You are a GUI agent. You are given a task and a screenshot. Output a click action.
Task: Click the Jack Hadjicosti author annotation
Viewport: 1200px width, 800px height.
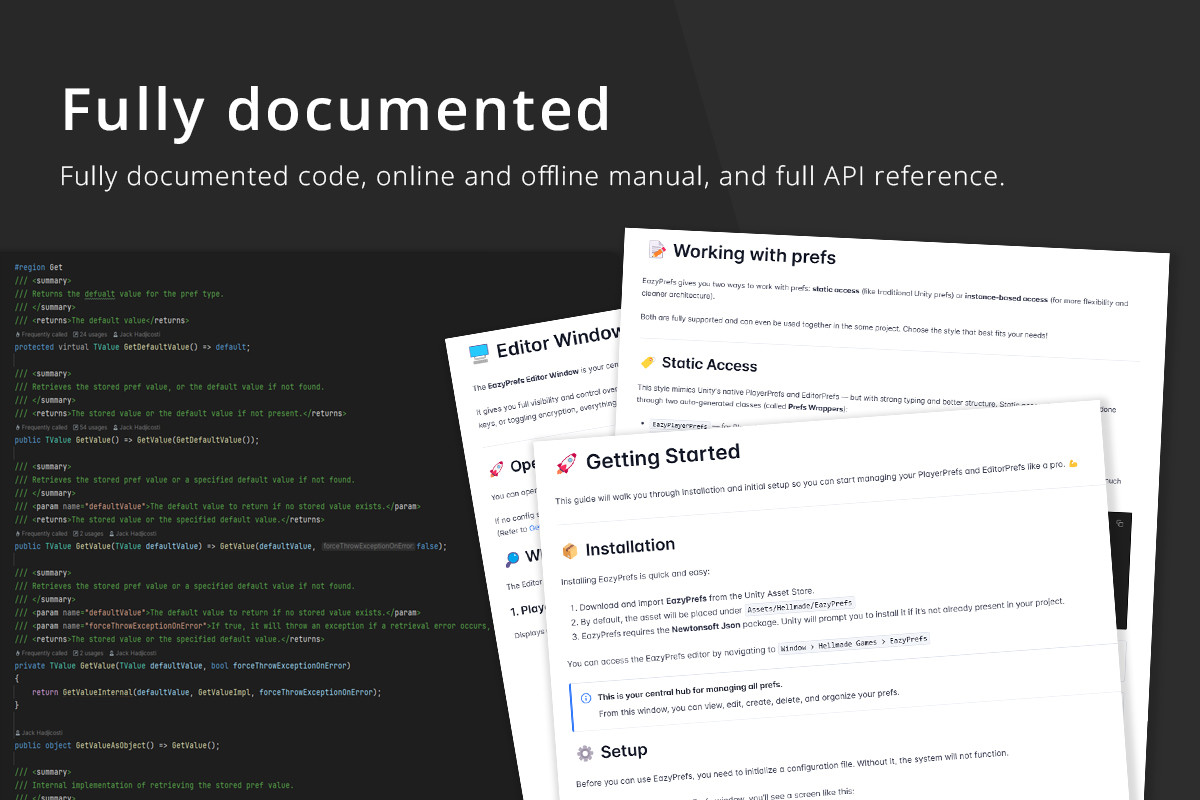tap(137, 334)
